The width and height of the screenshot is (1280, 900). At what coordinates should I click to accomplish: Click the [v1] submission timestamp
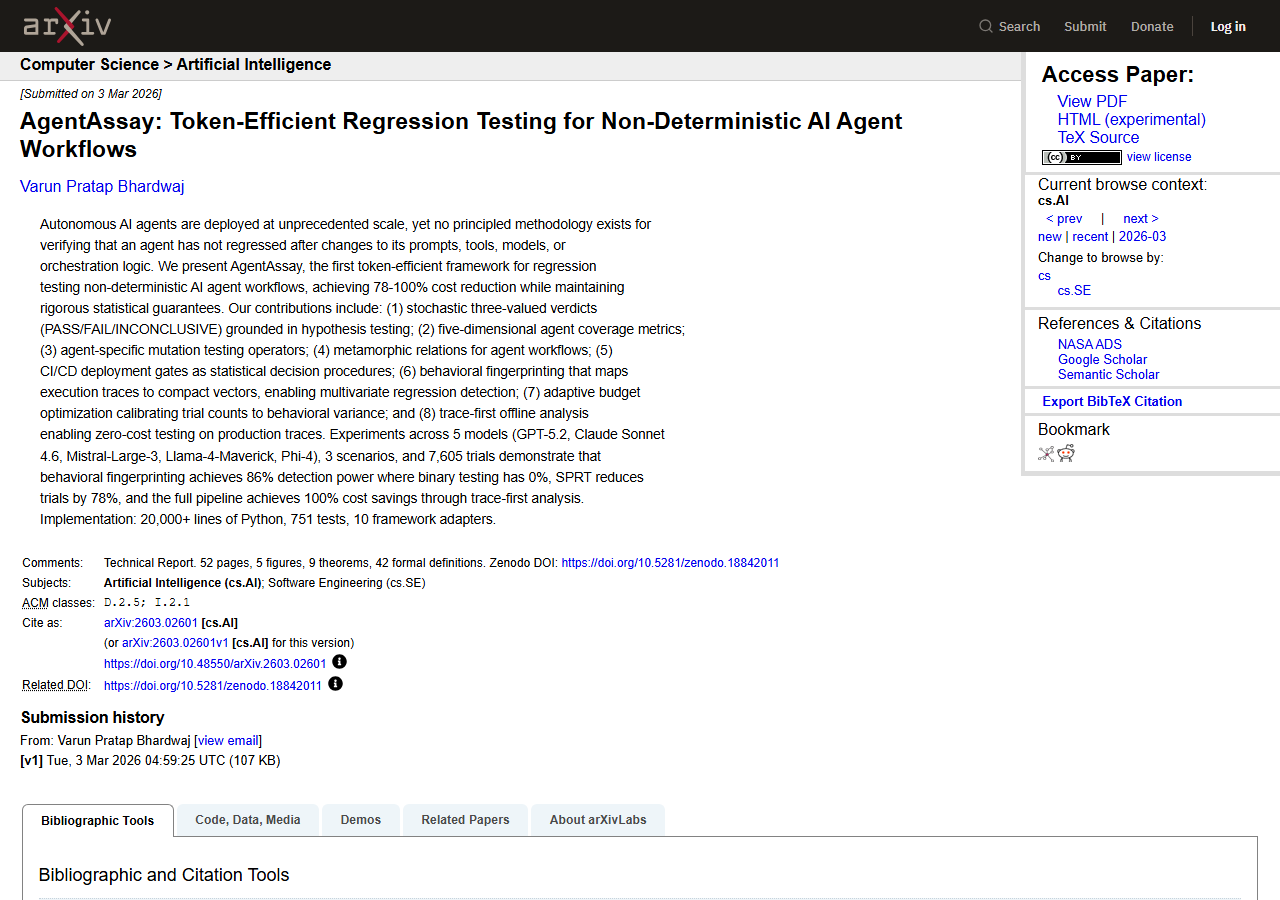point(150,761)
